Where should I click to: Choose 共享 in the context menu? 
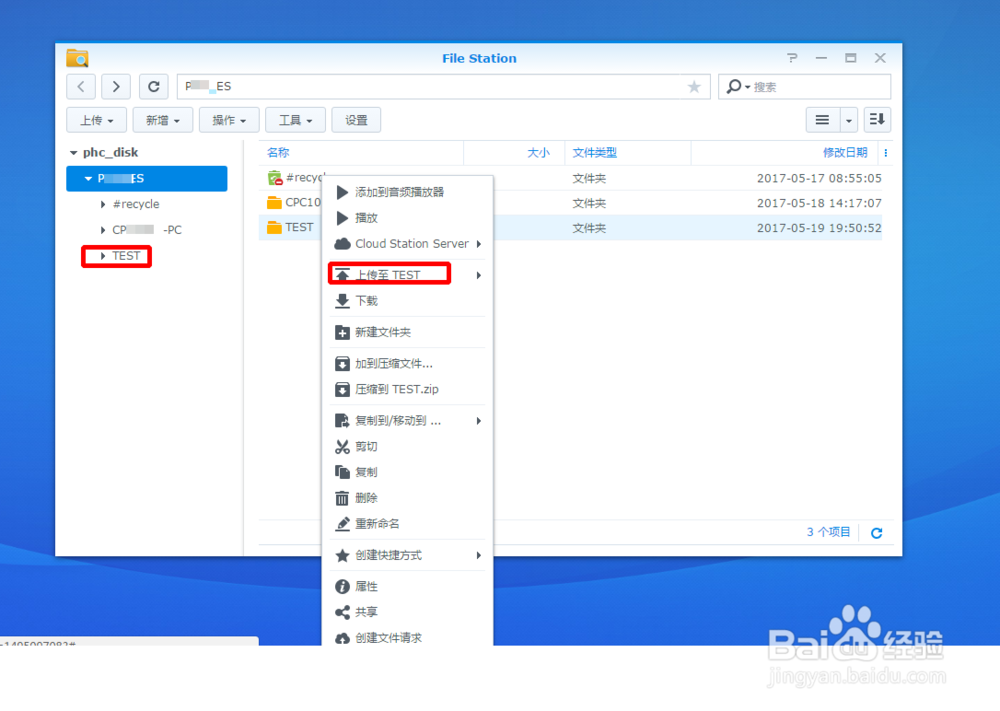[x=407, y=612]
